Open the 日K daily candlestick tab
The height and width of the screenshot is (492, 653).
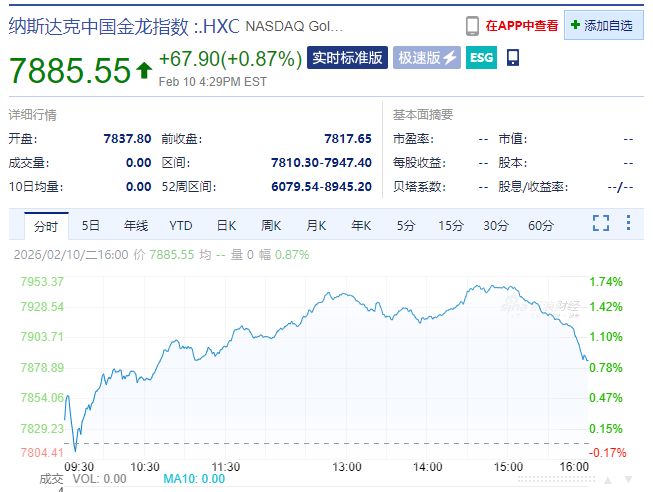click(x=226, y=225)
